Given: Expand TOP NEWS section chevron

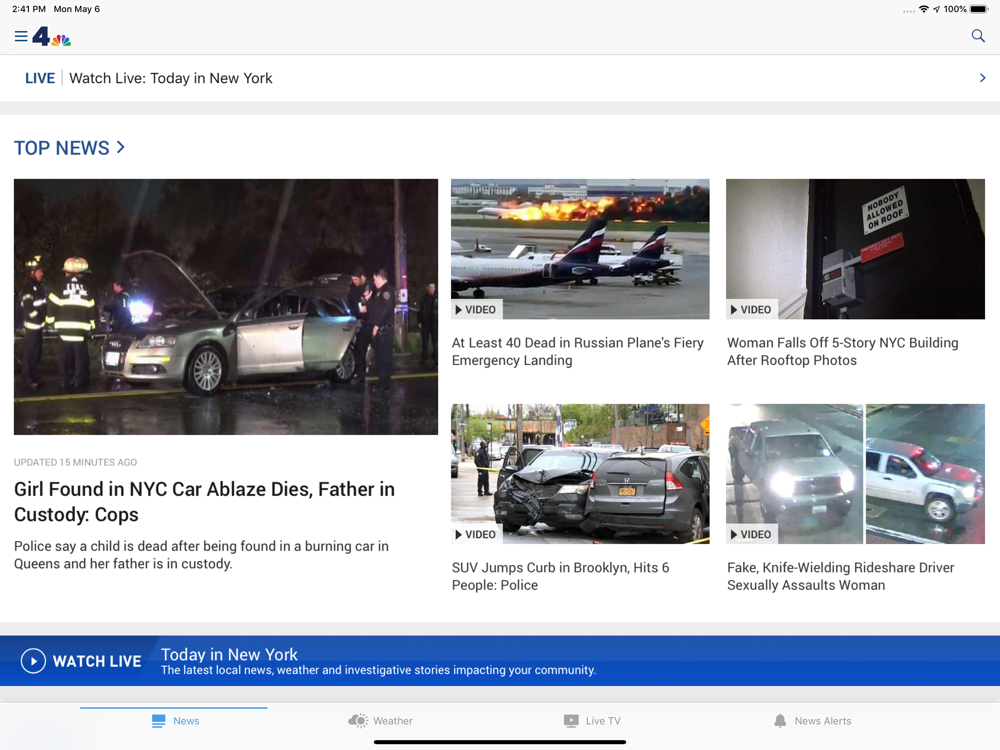Looking at the screenshot, I should click(x=121, y=147).
